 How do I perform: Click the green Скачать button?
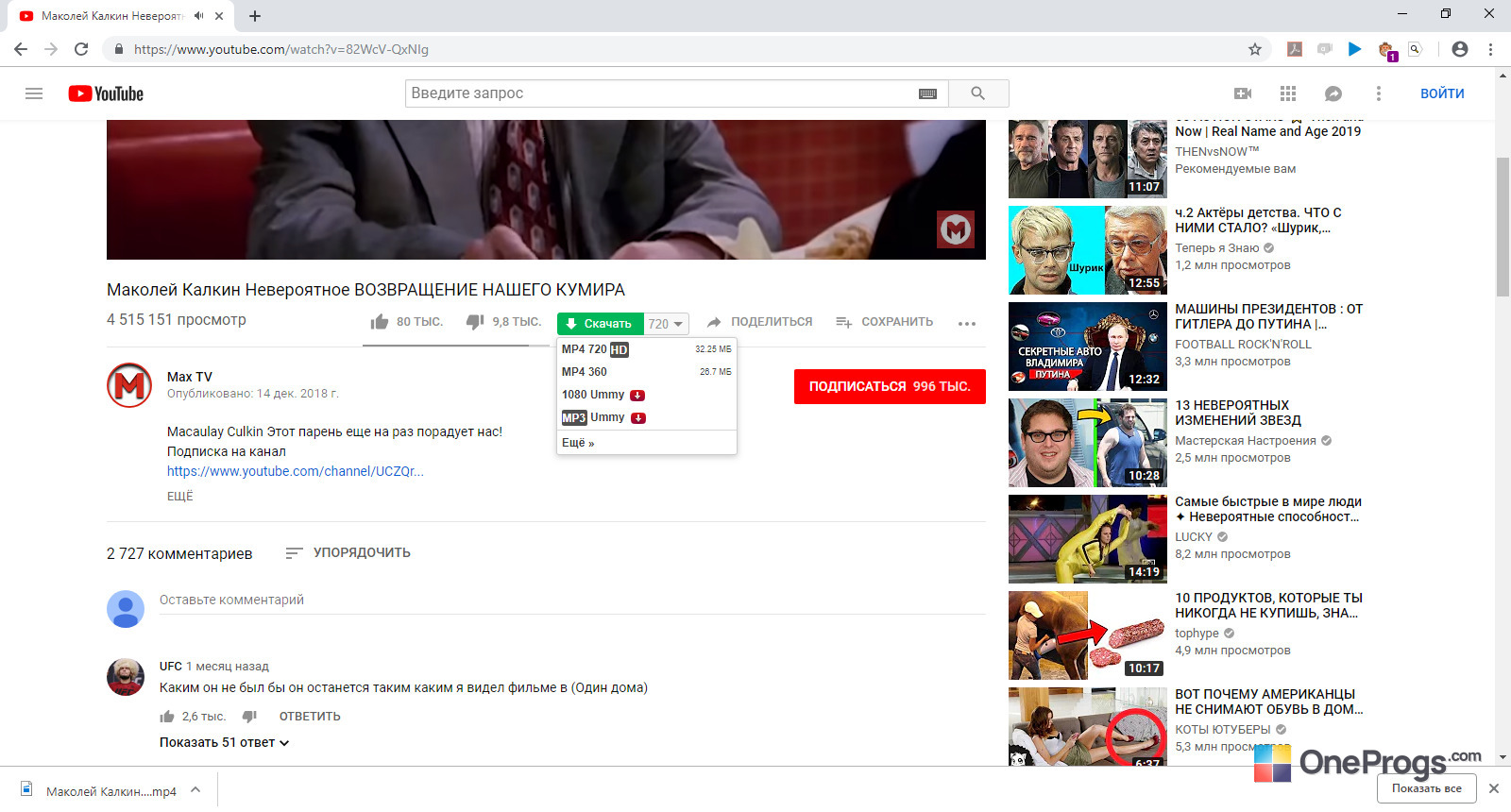coord(601,324)
